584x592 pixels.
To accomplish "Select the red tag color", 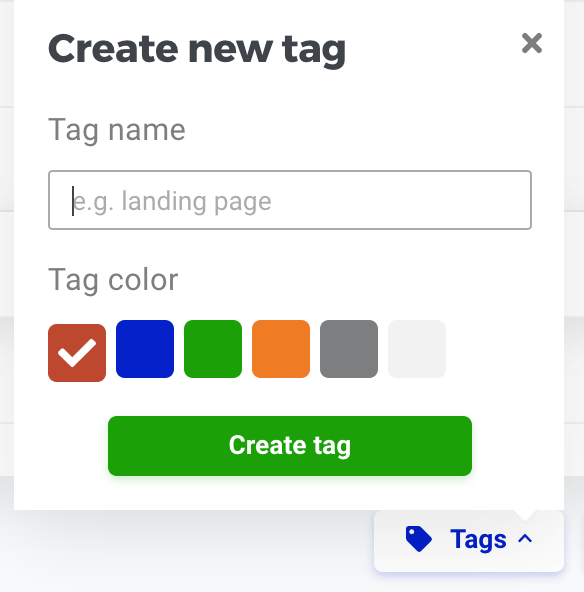I will coord(77,353).
